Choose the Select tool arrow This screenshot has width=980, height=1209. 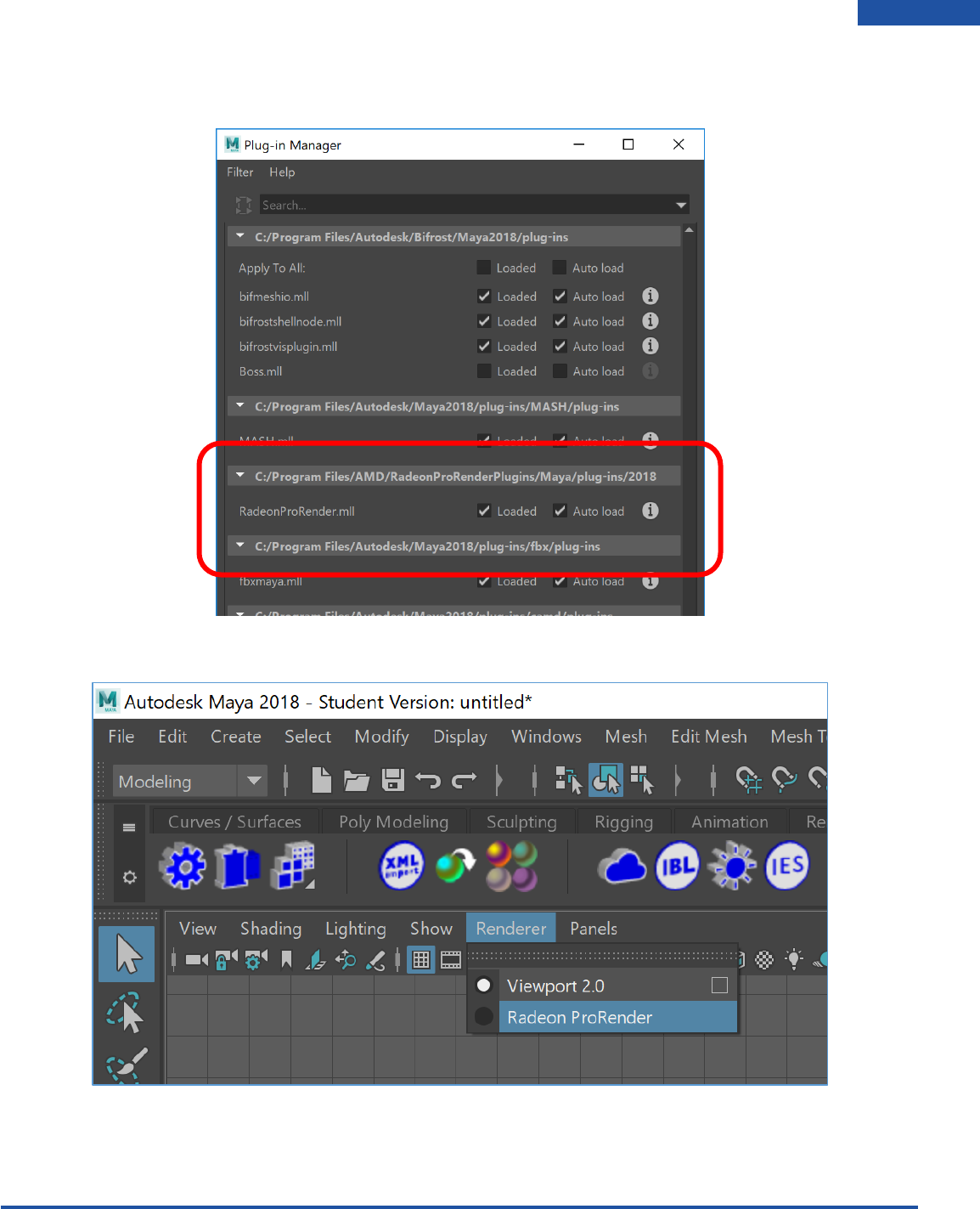[x=127, y=954]
